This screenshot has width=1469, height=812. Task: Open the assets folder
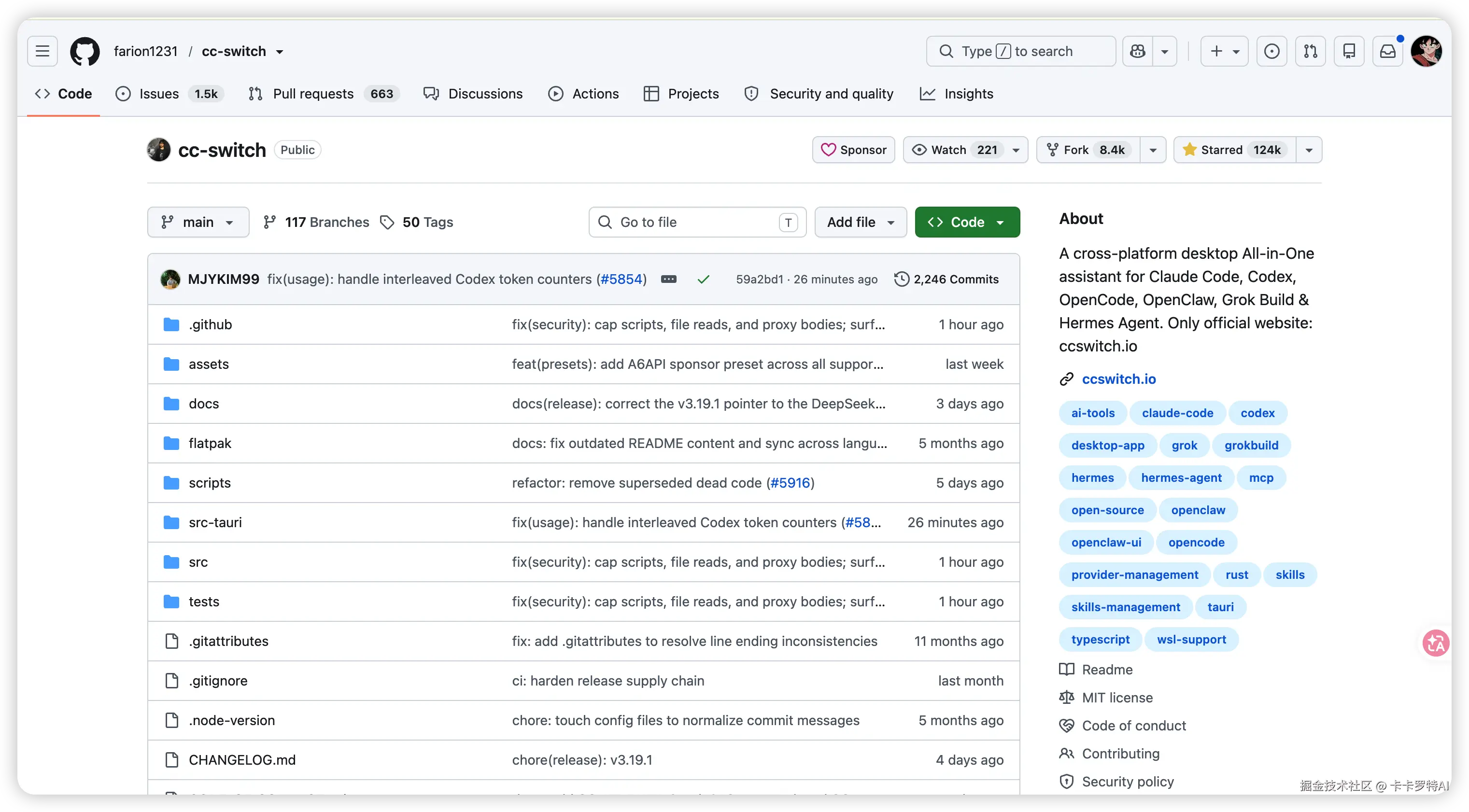(209, 364)
